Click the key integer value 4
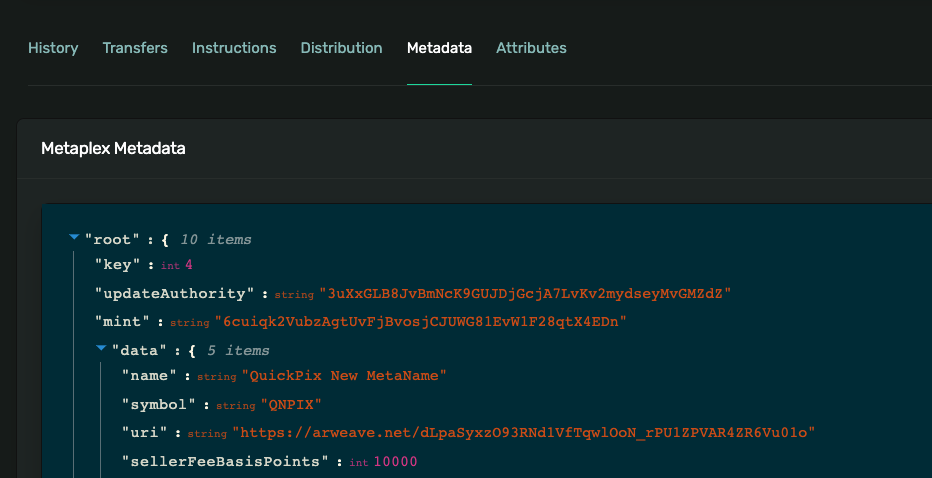The height and width of the screenshot is (478, 932). coord(188,265)
